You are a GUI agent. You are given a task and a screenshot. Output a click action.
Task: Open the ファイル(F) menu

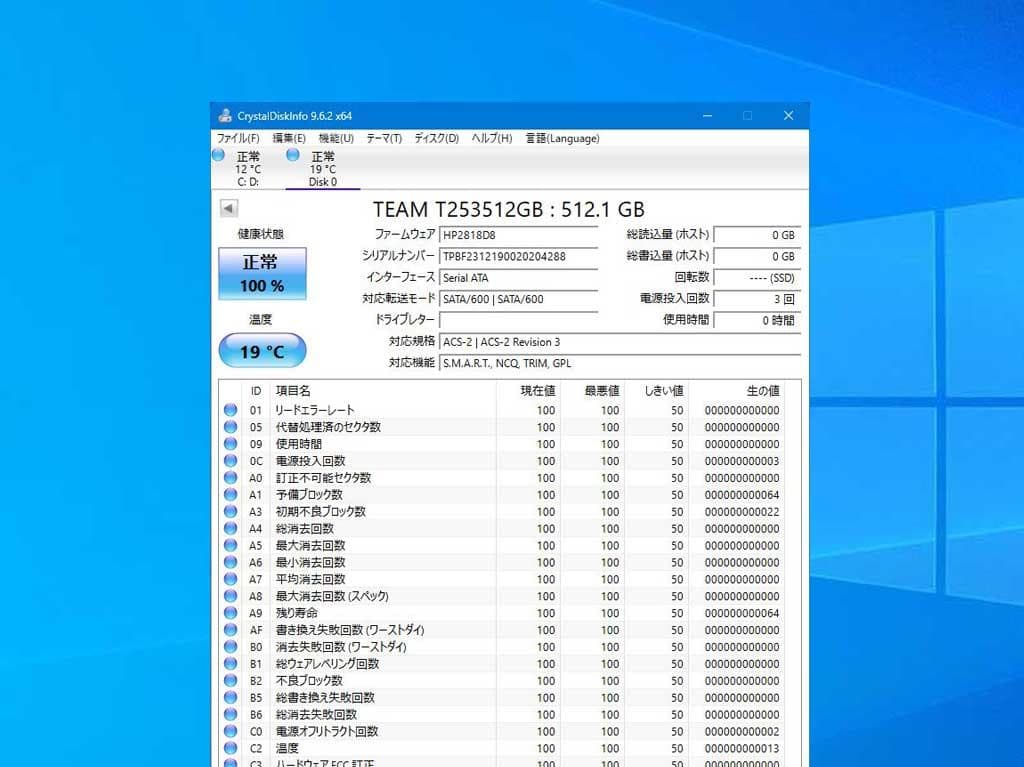pos(237,138)
